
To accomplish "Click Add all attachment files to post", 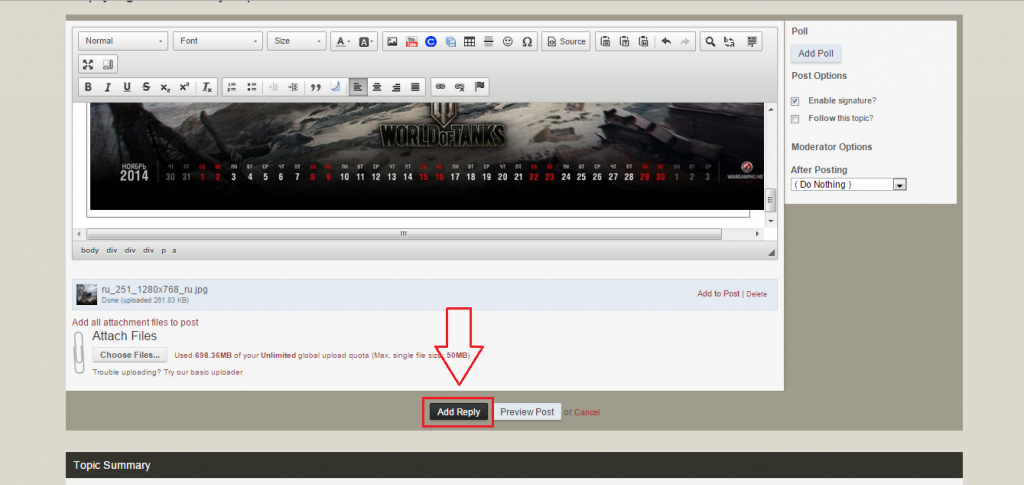I will tap(135, 322).
